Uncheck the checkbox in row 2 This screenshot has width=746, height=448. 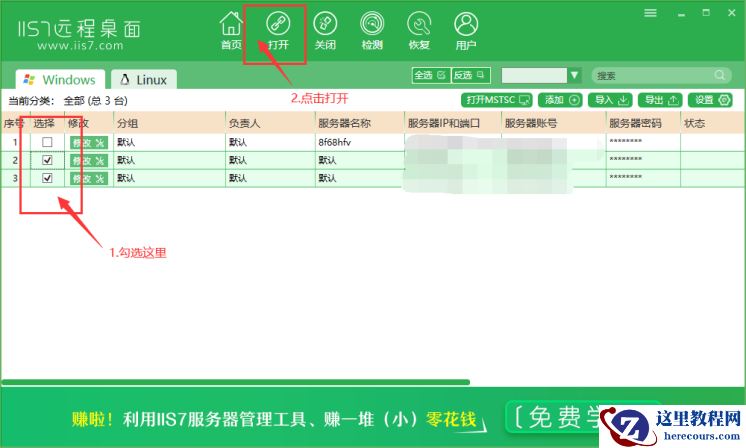tap(47, 160)
